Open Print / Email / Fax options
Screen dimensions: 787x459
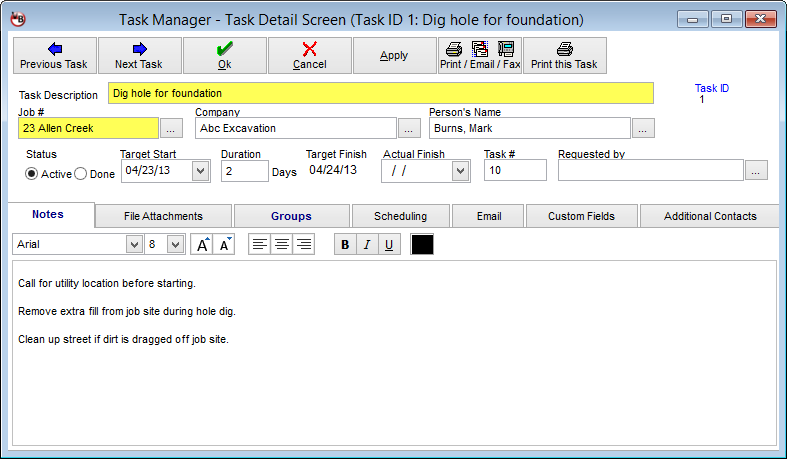pos(480,56)
